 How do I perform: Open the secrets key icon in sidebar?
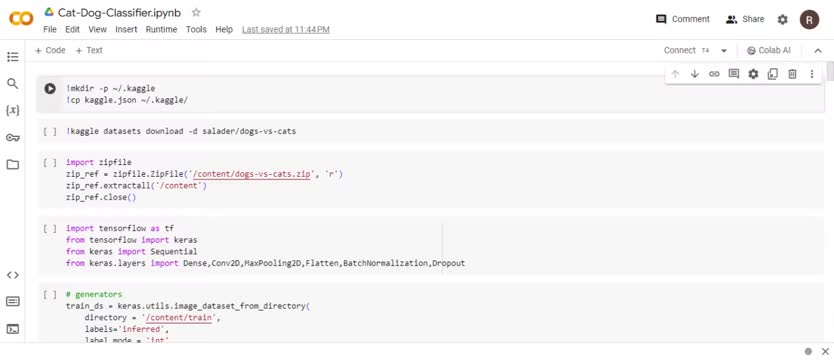pyautogui.click(x=13, y=138)
